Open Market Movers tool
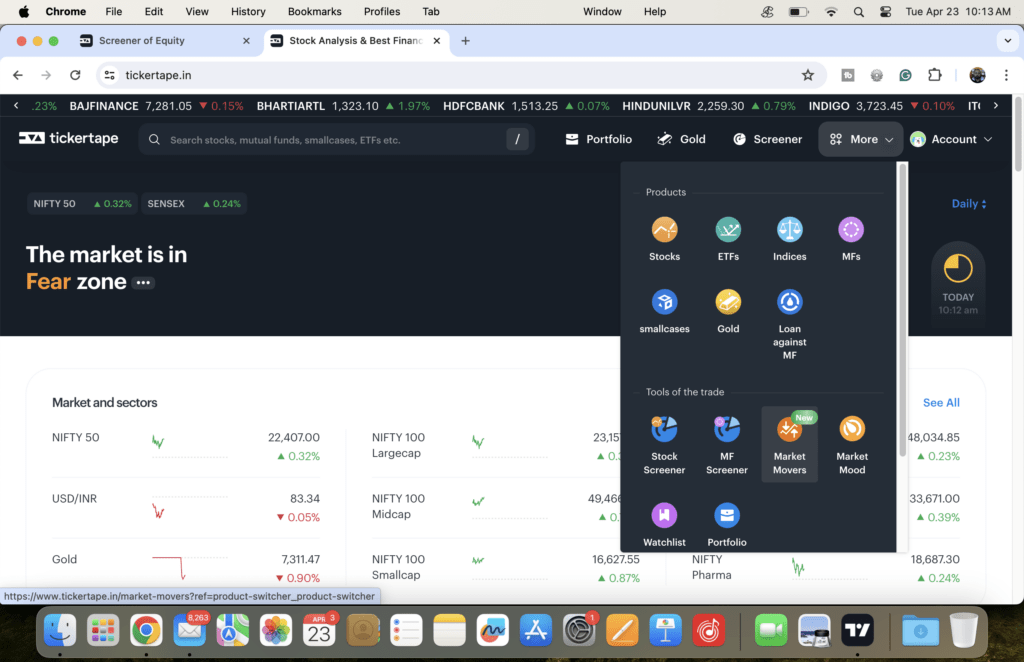Screen dimensions: 1024x662 (x=789, y=445)
